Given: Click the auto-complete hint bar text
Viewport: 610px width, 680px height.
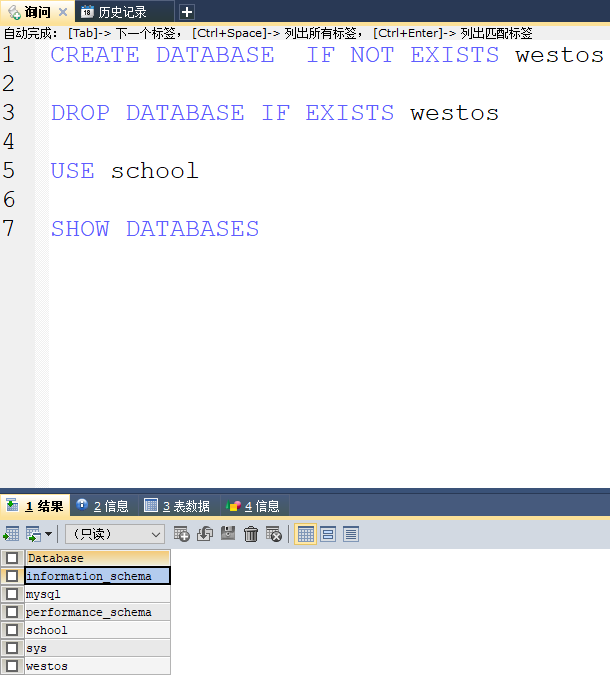Looking at the screenshot, I should click(268, 33).
